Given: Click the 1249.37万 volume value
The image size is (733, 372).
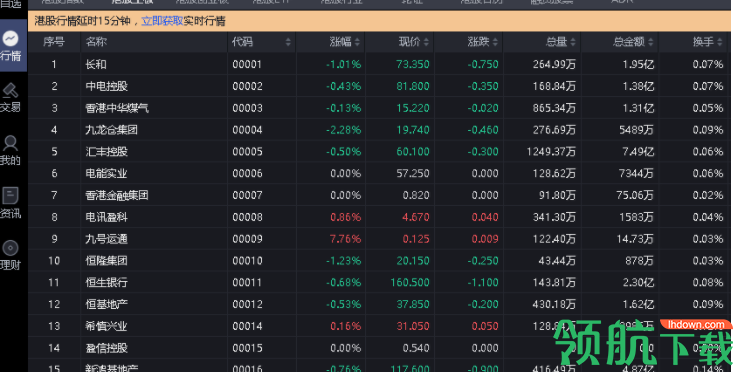Looking at the screenshot, I should (x=551, y=151).
